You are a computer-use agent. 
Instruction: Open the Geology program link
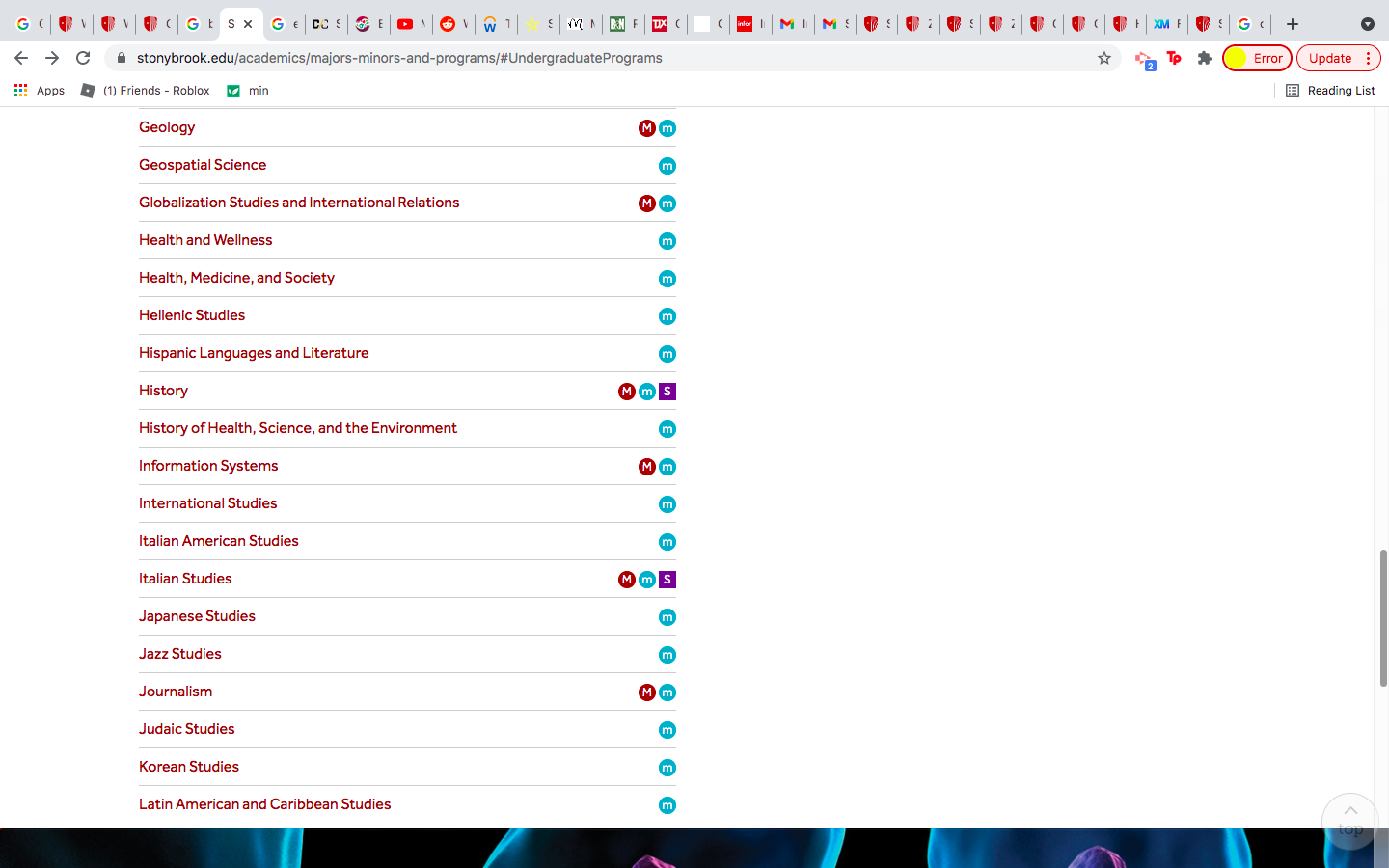(x=167, y=127)
